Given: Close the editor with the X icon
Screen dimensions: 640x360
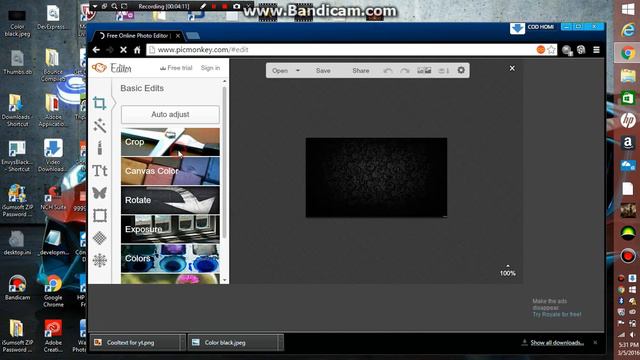Looking at the screenshot, I should pos(512,68).
